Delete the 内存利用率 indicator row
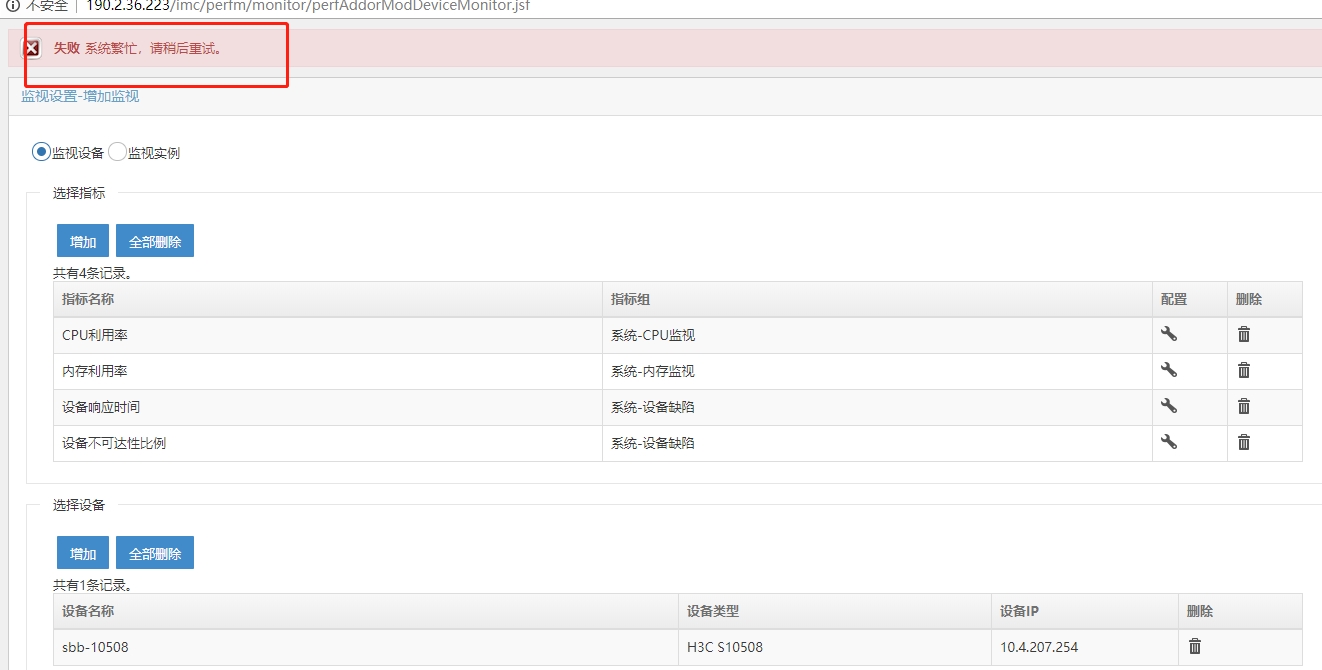This screenshot has height=670, width=1322. click(1244, 370)
